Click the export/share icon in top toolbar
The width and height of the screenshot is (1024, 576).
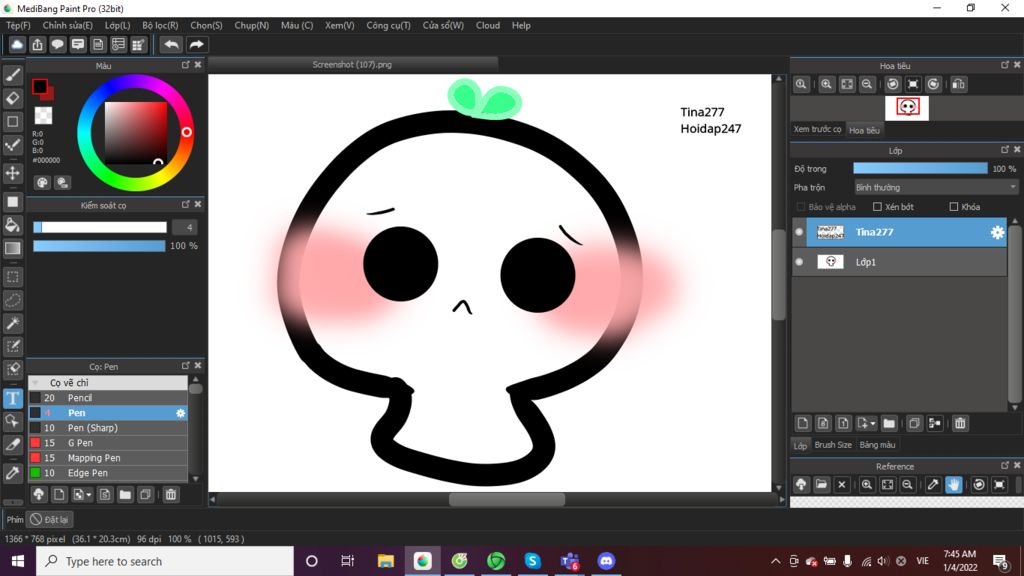point(37,44)
